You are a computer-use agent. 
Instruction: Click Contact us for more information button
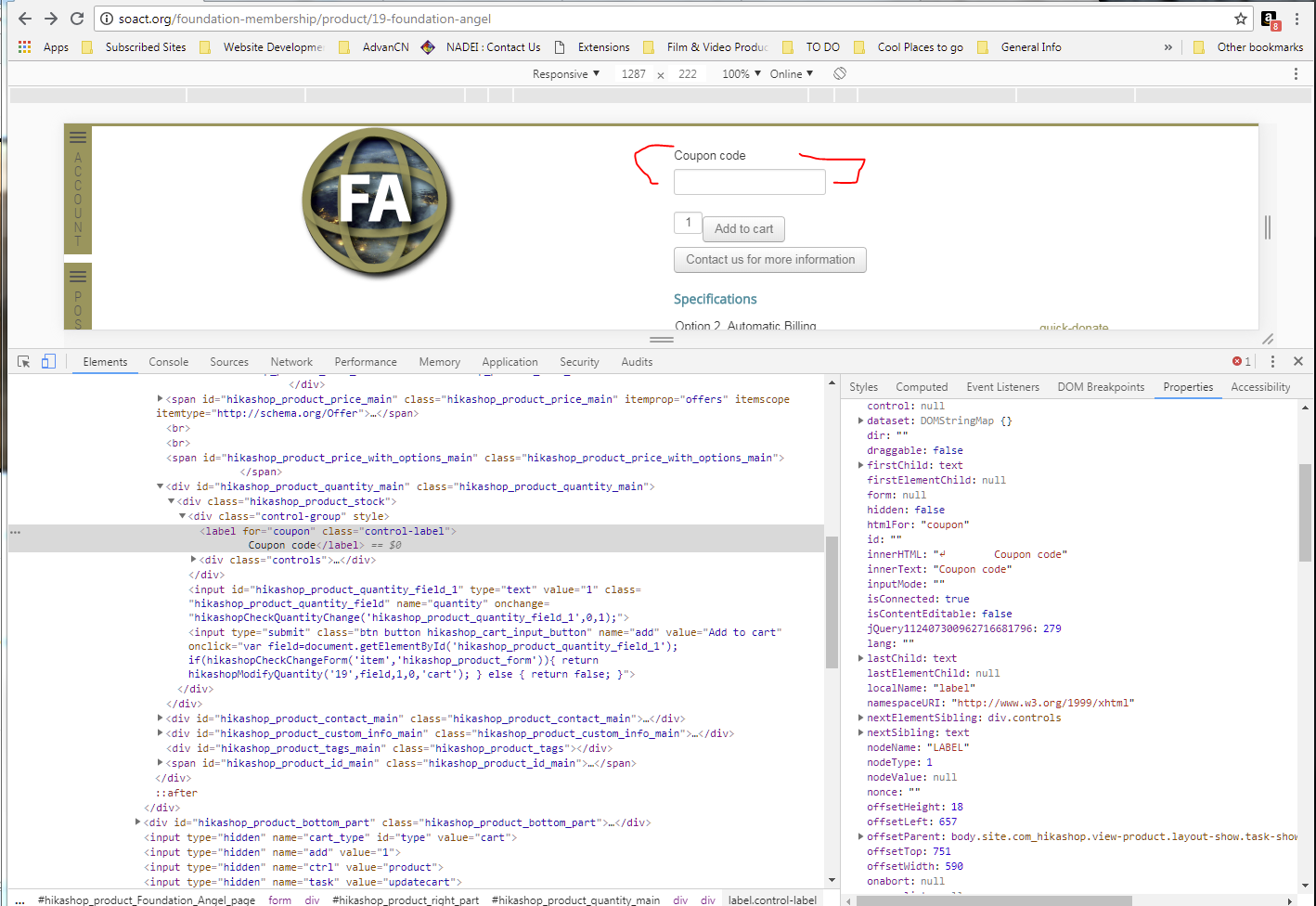click(x=769, y=260)
